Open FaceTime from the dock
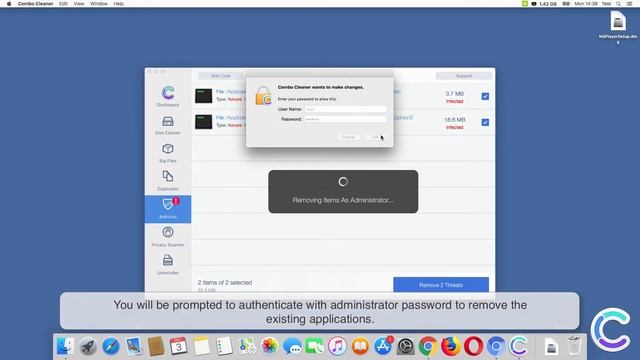640x360 pixels. click(315, 346)
